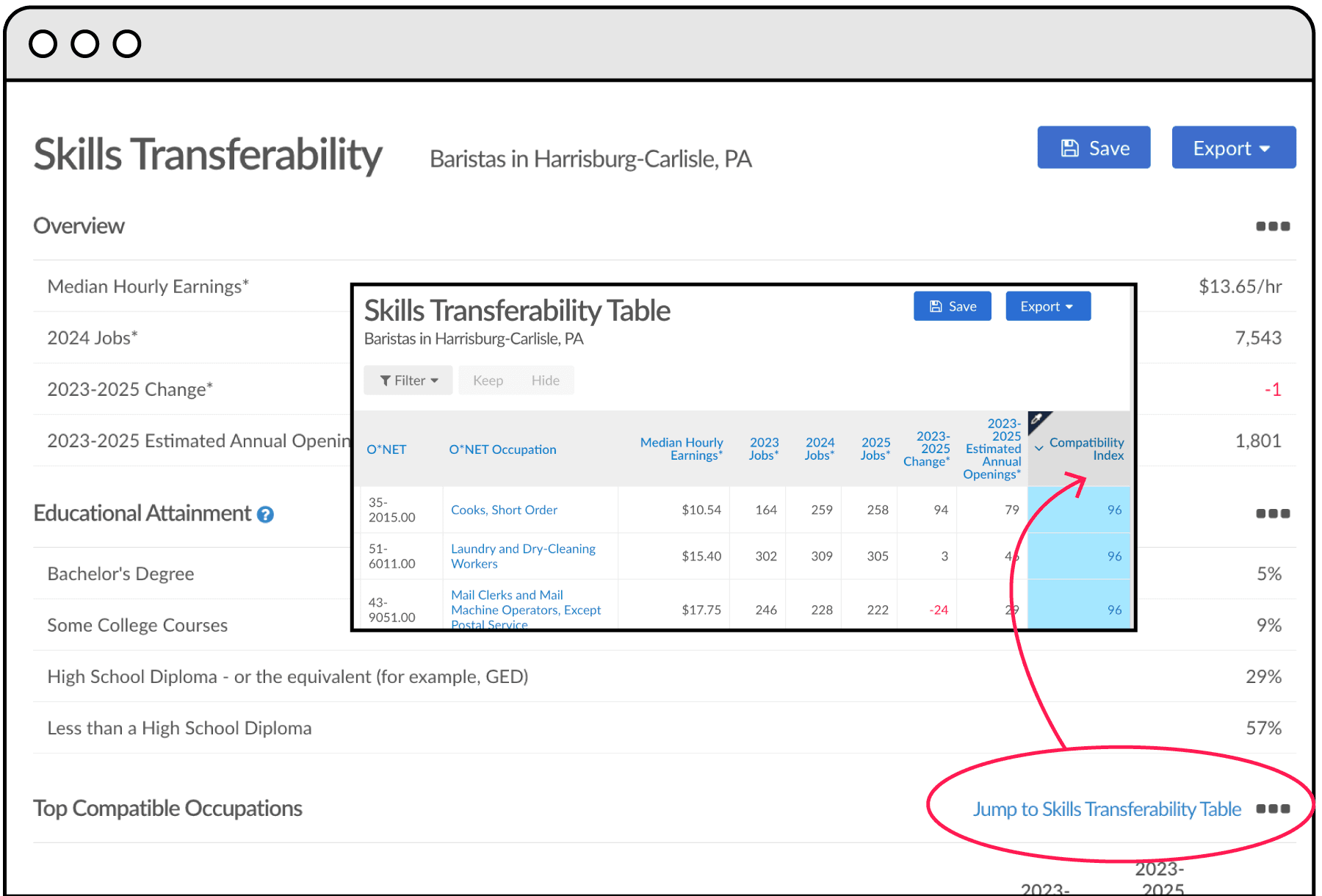The width and height of the screenshot is (1322, 896).
Task: Open the Export dropdown inside the table popup
Action: click(1048, 306)
